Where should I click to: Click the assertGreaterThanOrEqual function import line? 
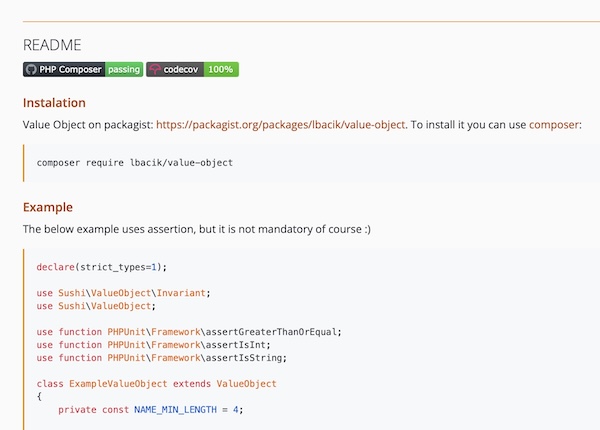point(189,332)
